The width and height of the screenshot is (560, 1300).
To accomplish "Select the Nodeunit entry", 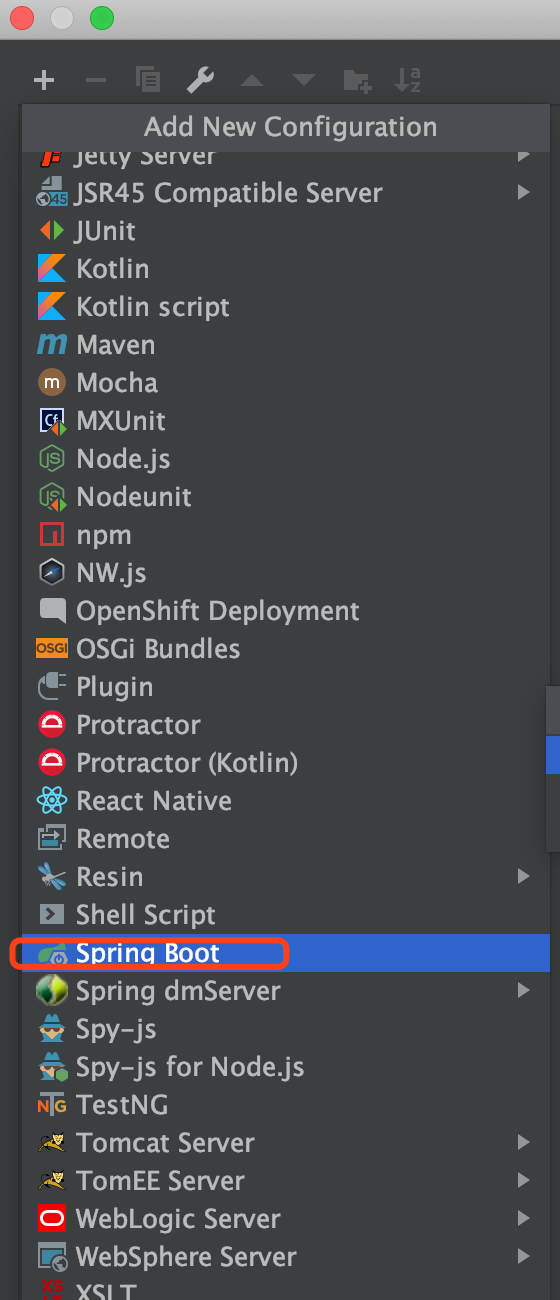I will pos(286,497).
